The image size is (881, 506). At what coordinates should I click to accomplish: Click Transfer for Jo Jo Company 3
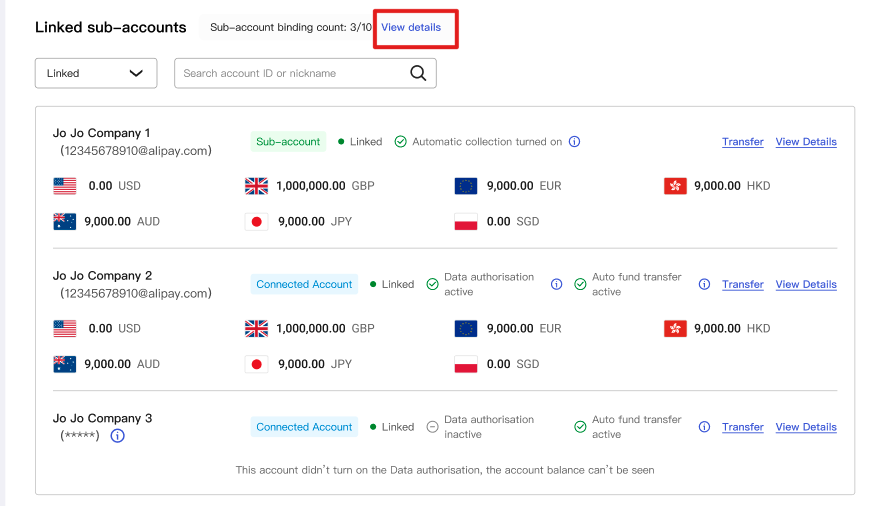coord(743,427)
